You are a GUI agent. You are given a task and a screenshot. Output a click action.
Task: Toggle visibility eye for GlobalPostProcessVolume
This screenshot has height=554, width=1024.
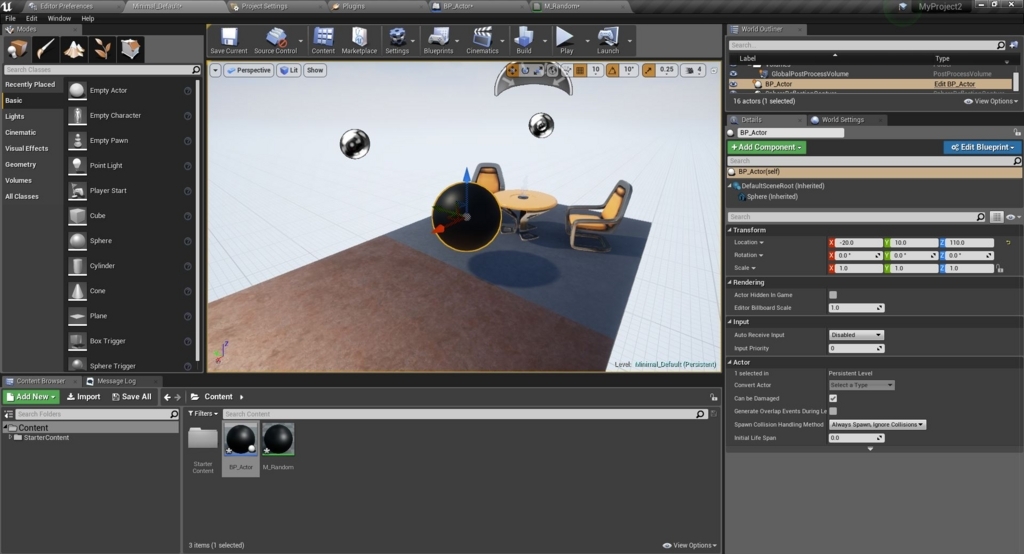733,74
